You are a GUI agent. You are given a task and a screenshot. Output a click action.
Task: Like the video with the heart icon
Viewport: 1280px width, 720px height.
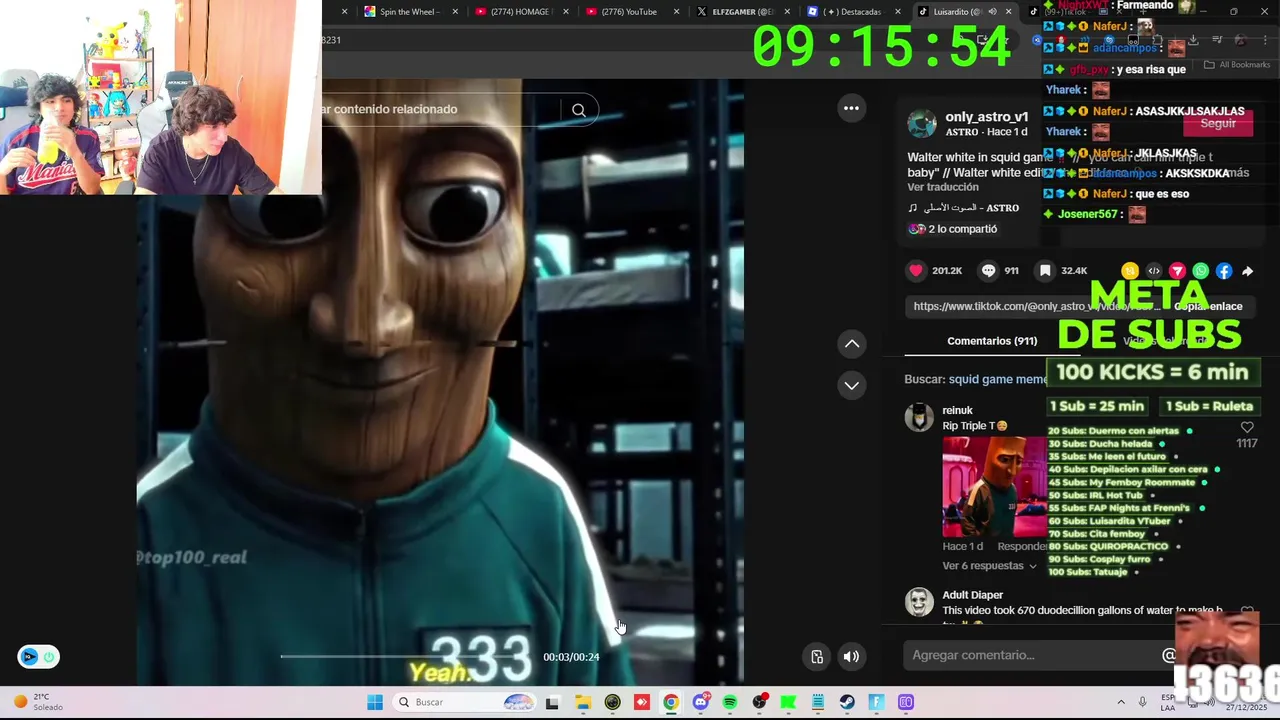pyautogui.click(x=916, y=271)
